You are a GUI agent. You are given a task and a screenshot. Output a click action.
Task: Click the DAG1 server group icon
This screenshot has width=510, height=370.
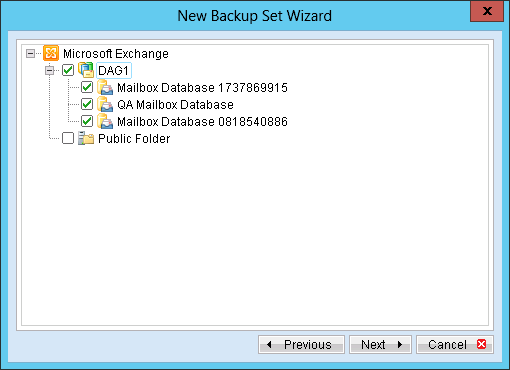86,70
